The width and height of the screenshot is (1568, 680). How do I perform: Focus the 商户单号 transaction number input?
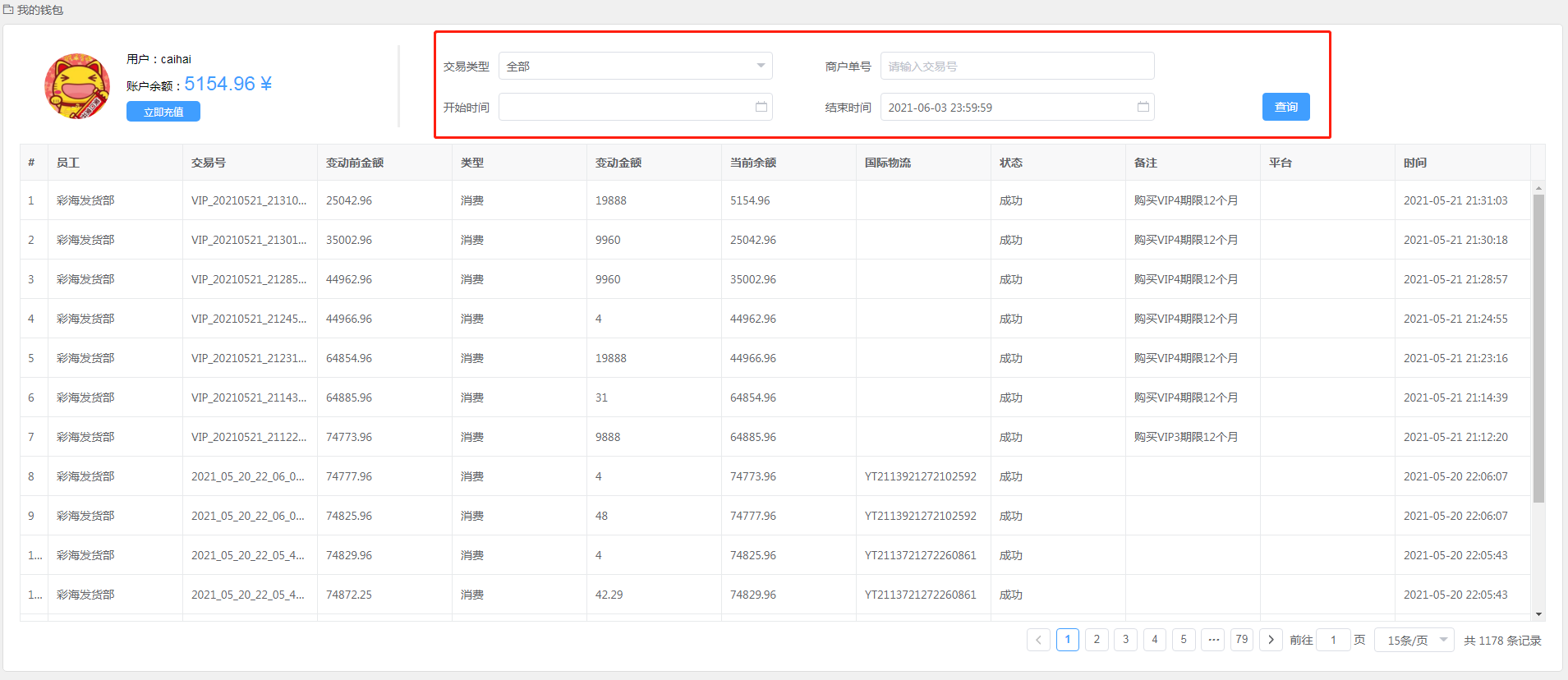coord(1017,66)
